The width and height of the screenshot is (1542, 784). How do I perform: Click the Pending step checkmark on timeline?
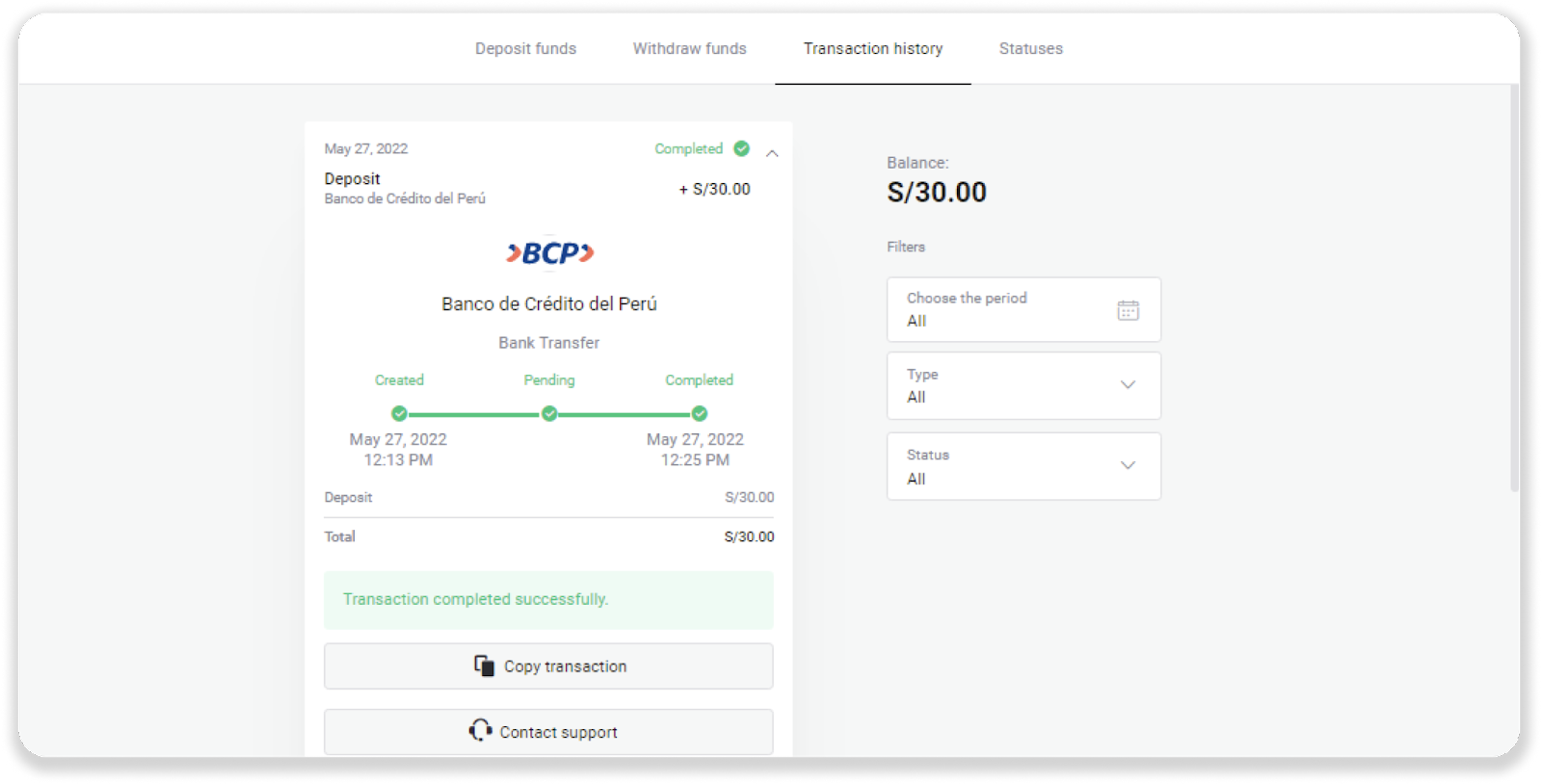pyautogui.click(x=549, y=413)
